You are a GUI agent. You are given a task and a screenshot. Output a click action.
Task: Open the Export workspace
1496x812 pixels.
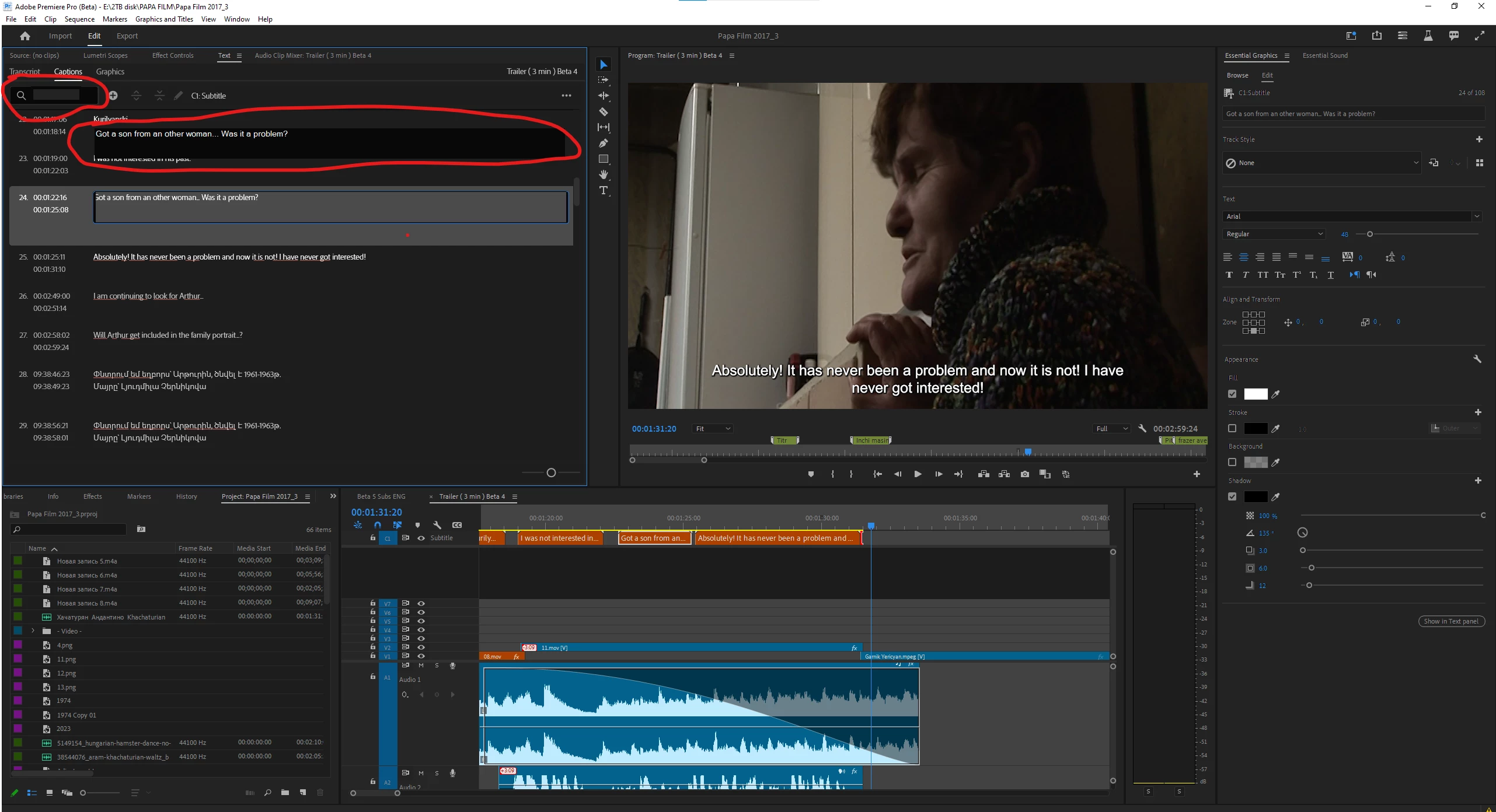pyautogui.click(x=127, y=36)
